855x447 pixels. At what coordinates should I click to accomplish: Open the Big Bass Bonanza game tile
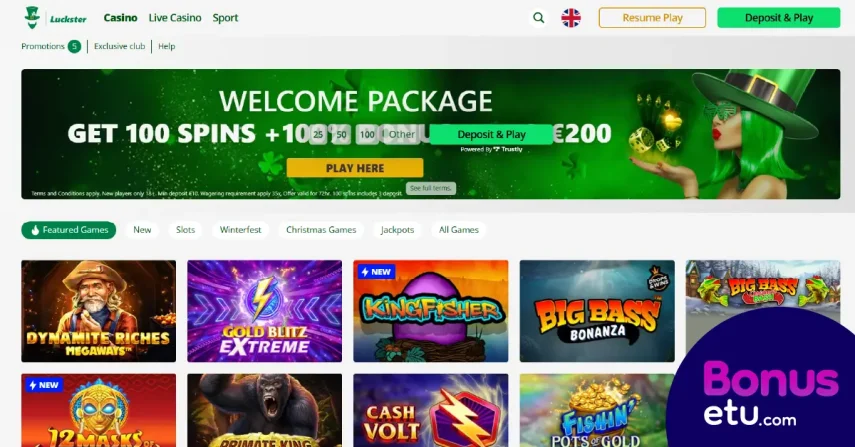coord(597,311)
